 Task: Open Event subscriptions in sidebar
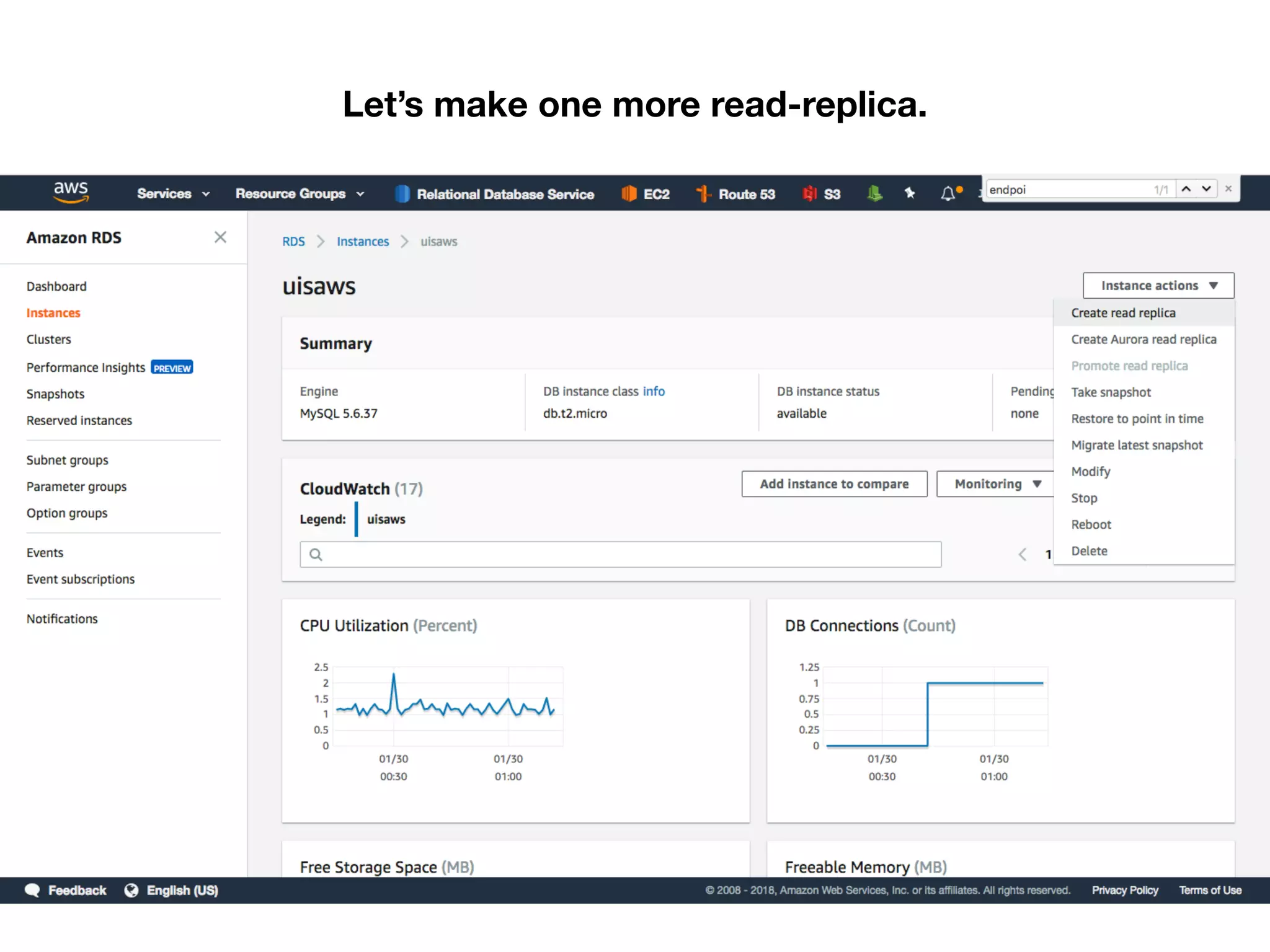pyautogui.click(x=81, y=580)
